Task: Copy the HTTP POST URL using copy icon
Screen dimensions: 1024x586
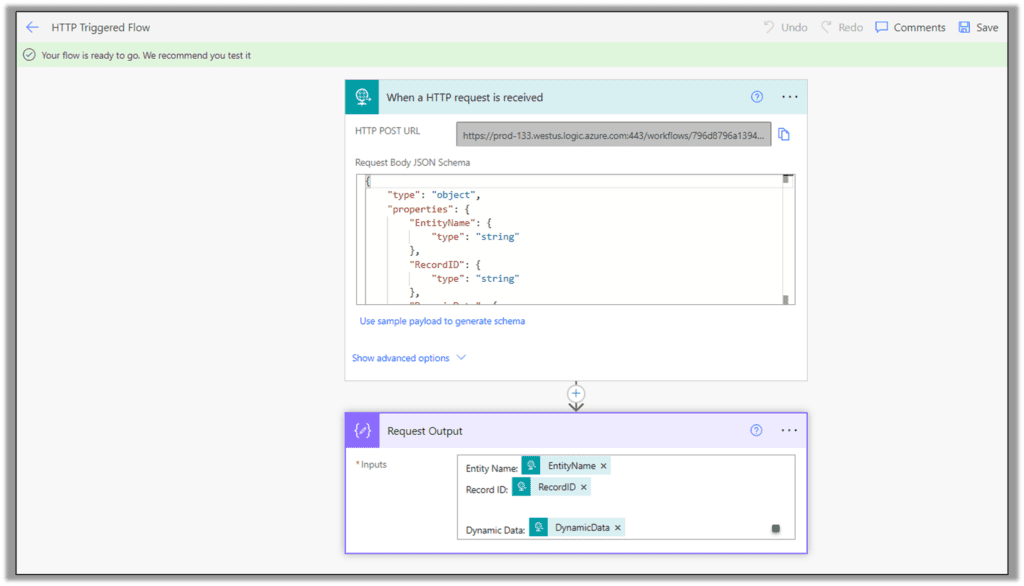Action: point(784,133)
